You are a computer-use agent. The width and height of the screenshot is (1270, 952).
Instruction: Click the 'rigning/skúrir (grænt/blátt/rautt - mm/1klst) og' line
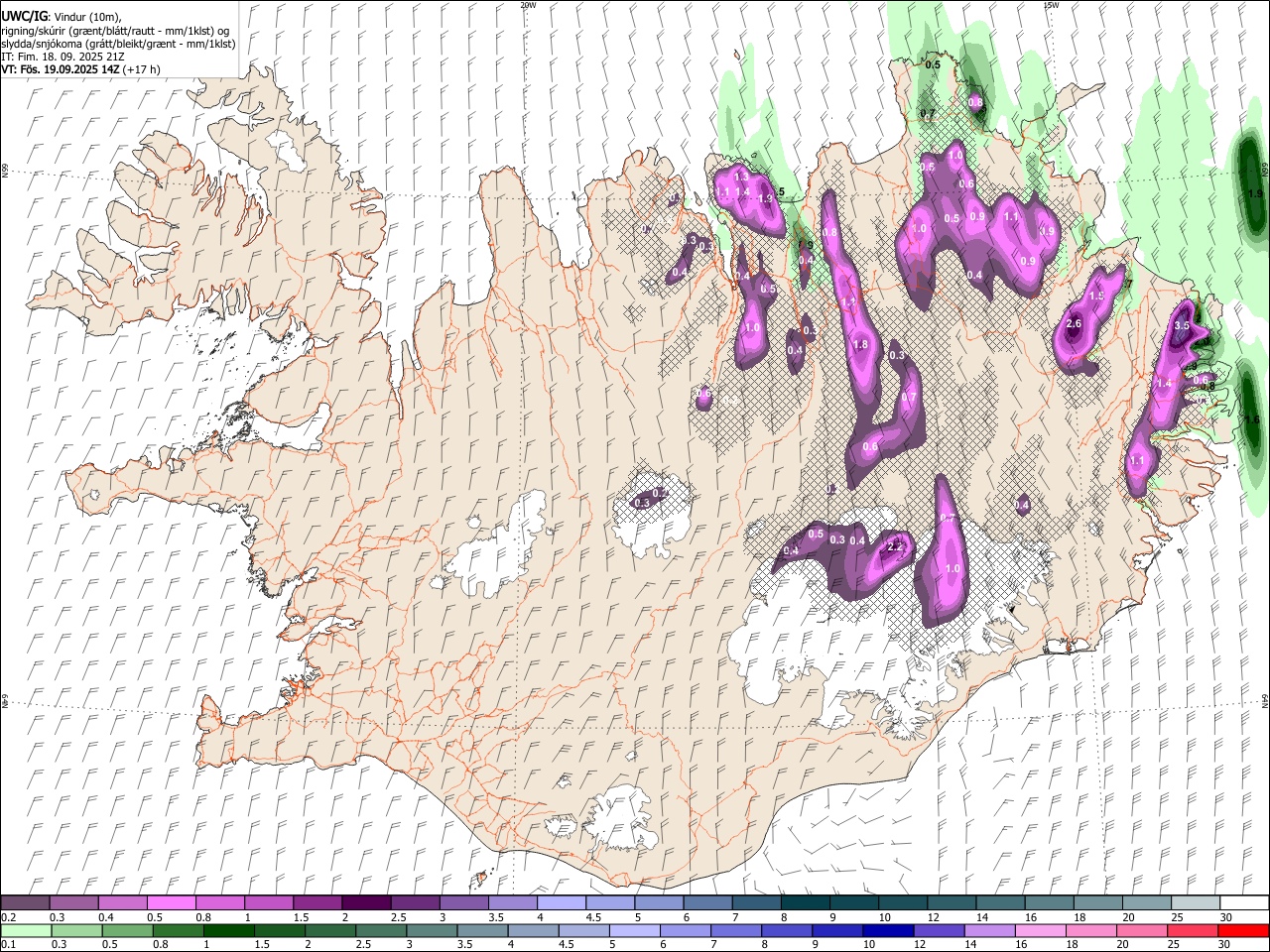tap(115, 30)
